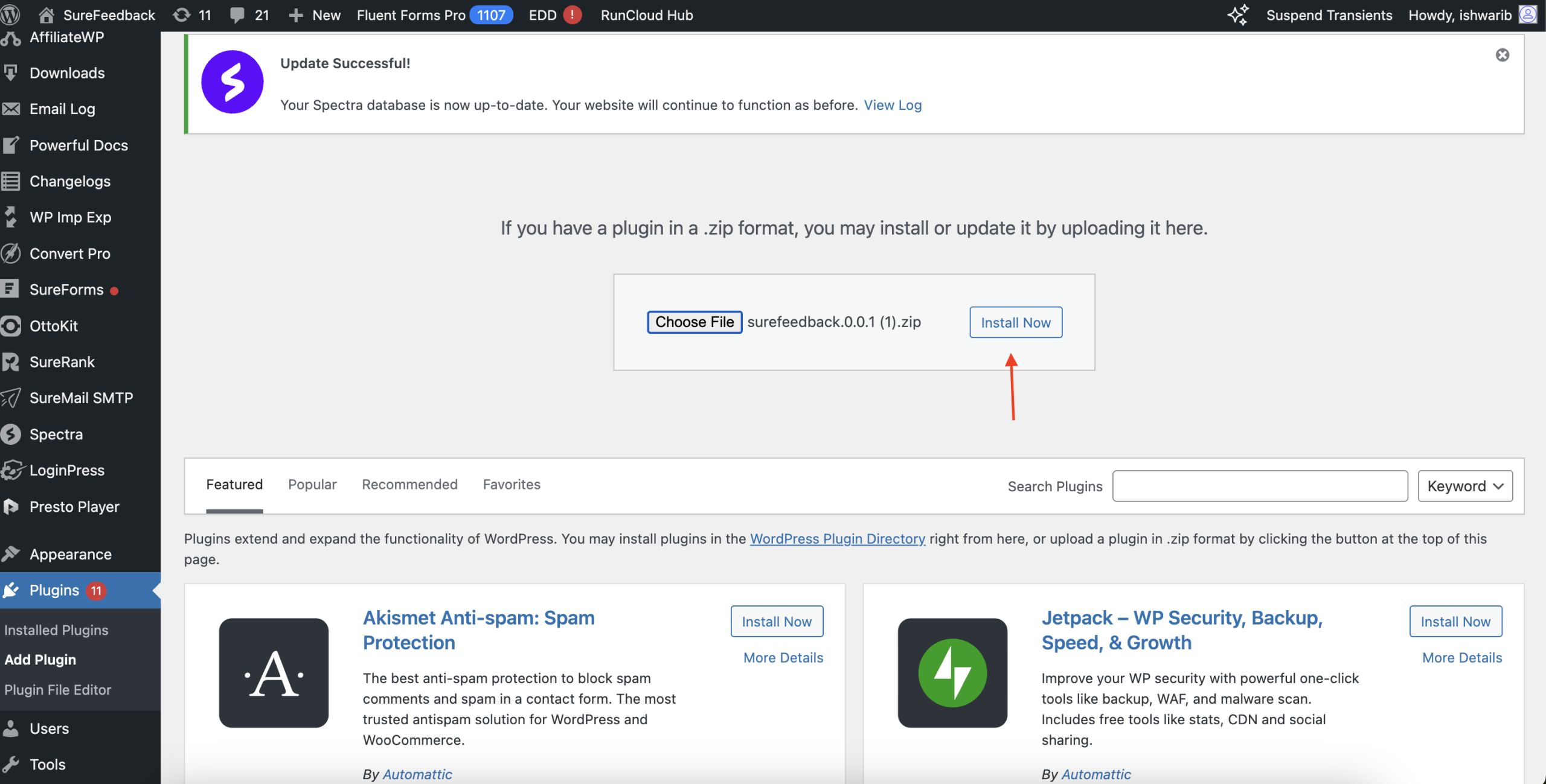Click the WordPress logo icon

(11, 14)
